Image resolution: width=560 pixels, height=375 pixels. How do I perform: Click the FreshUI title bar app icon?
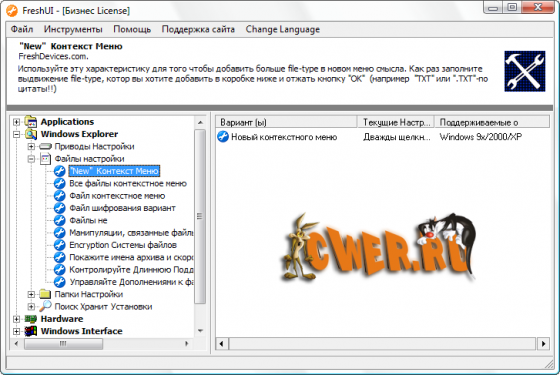click(12, 10)
